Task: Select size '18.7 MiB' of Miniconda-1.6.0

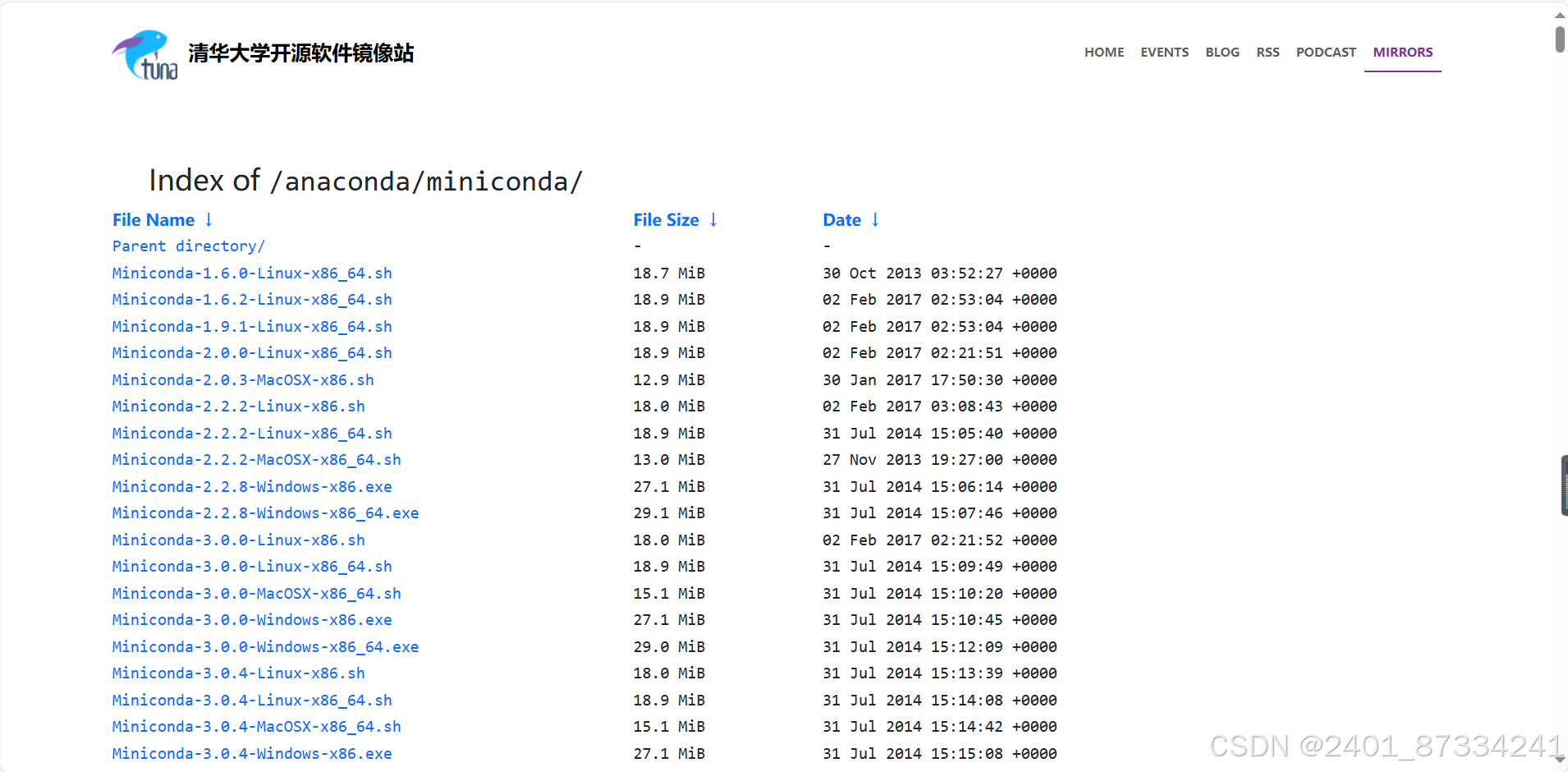Action: (x=669, y=273)
